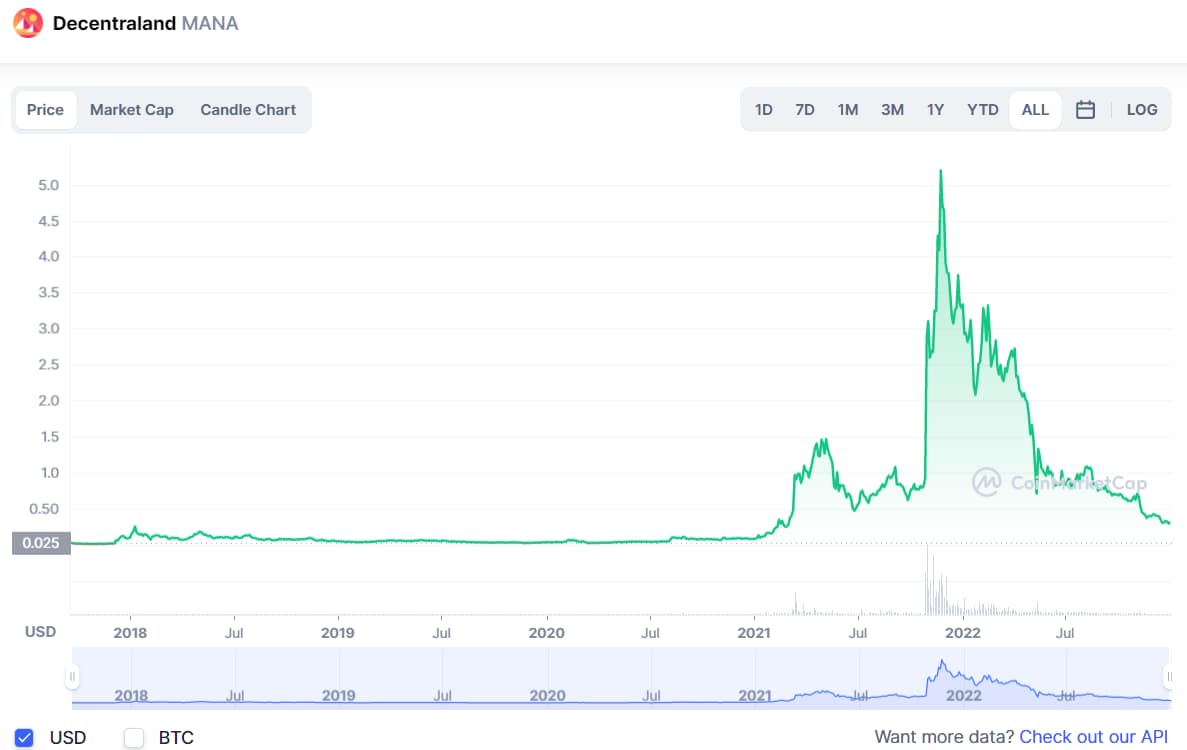Uncheck the USD currency checkbox
The image size is (1187, 750).
25,738
